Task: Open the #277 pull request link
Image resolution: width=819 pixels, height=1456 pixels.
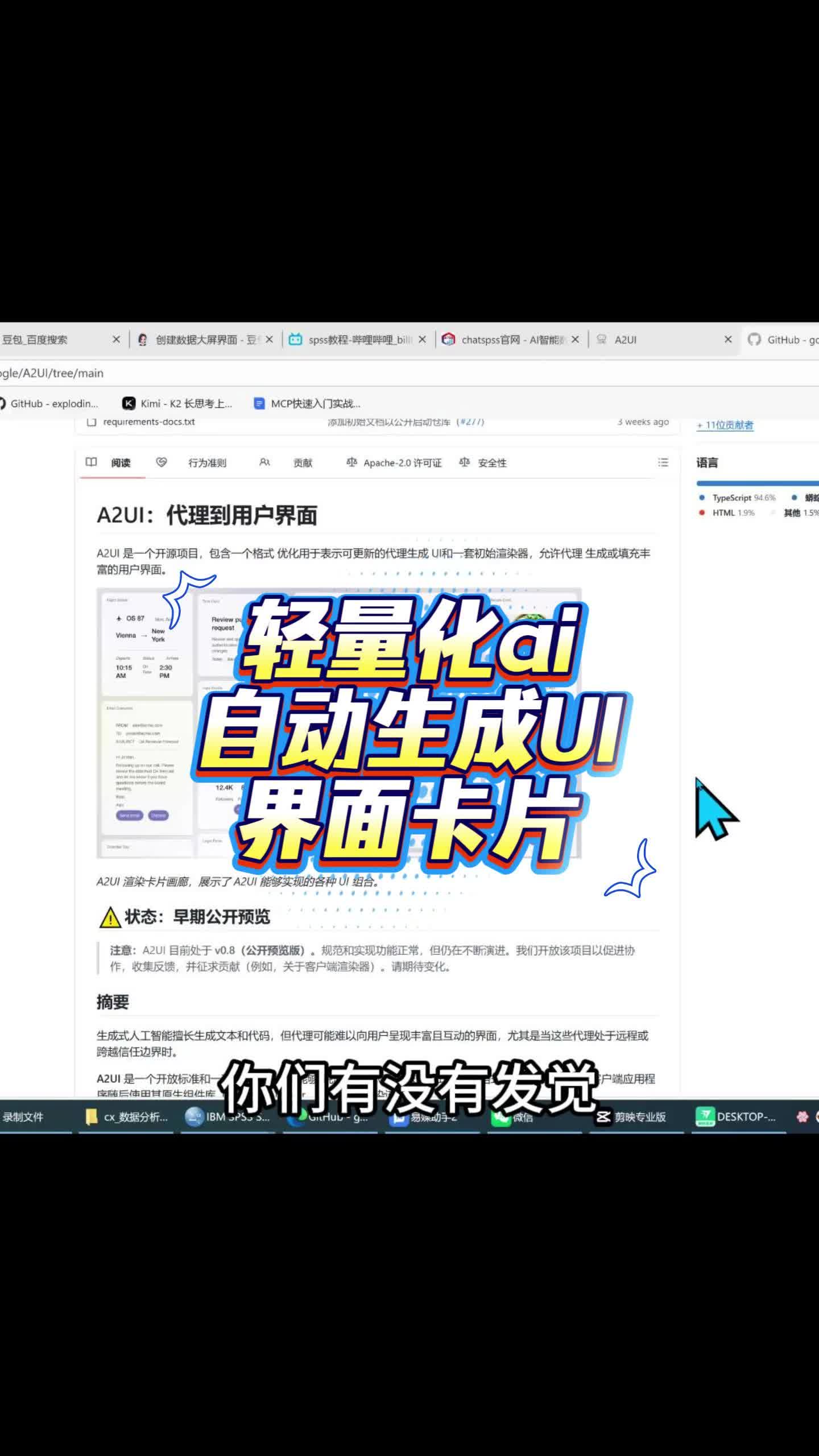Action: pyautogui.click(x=471, y=422)
